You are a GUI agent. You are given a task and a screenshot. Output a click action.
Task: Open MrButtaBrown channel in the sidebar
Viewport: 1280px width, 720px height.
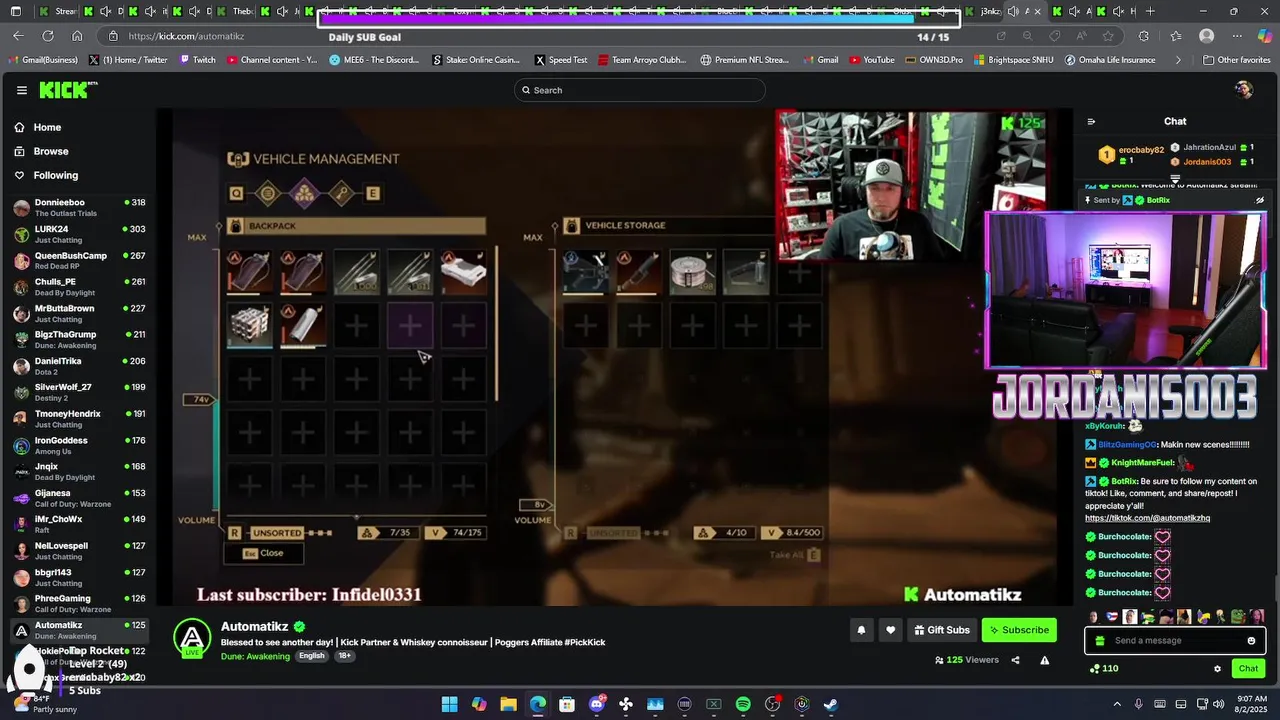coord(78,314)
